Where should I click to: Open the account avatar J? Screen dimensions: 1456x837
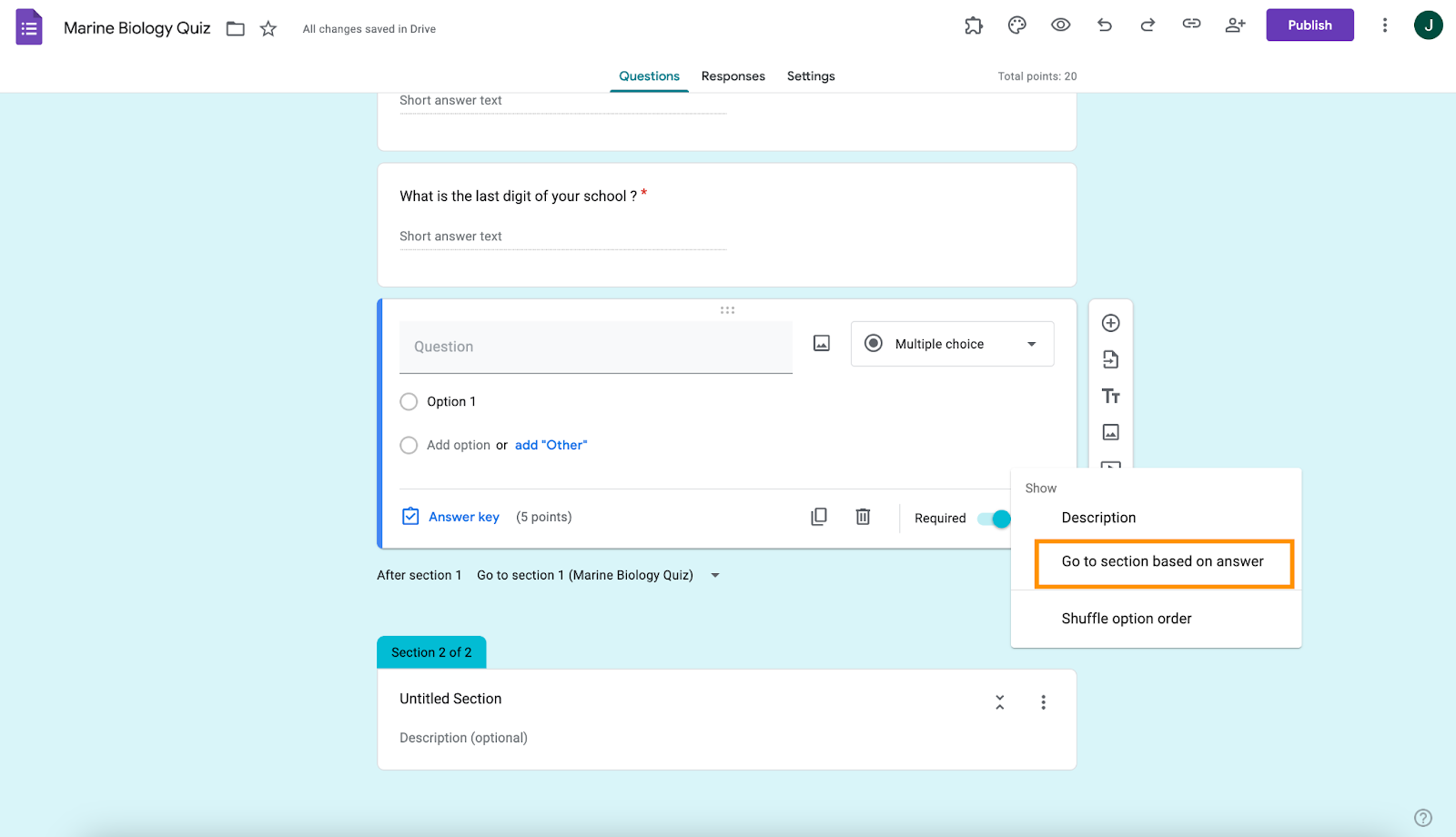coord(1429,25)
